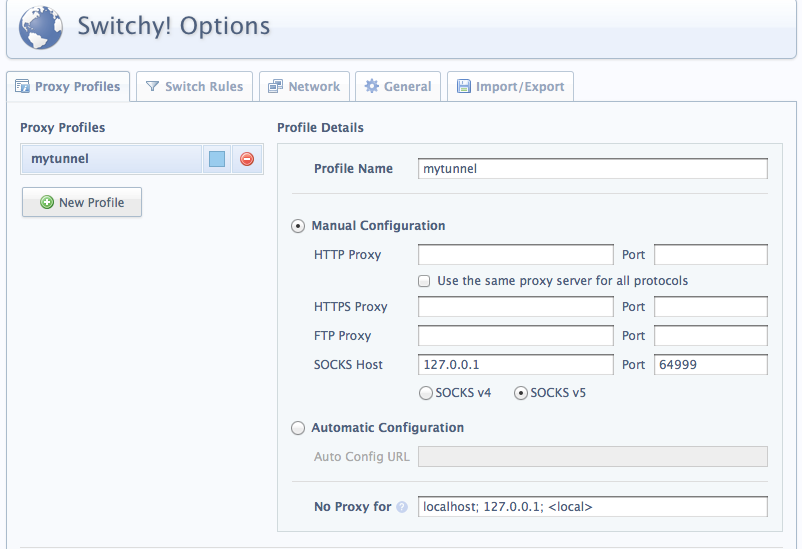Choose SOCKS v4 option
802x549 pixels.
(426, 393)
